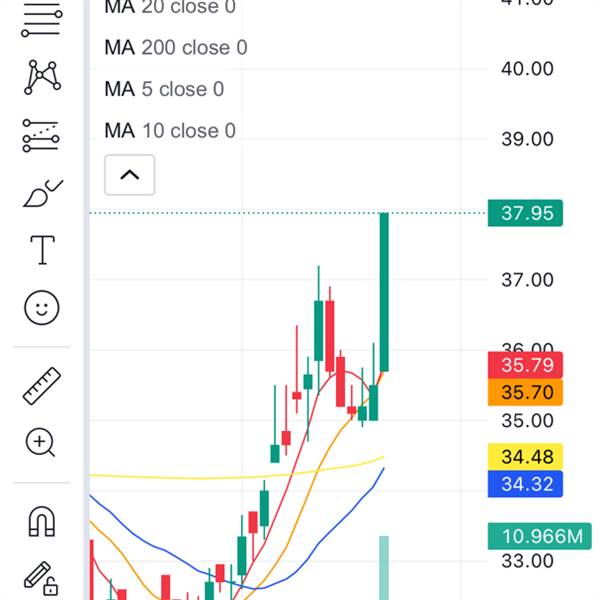The image size is (600, 600).
Task: Click the red 35.79 MA price label
Action: click(x=525, y=365)
